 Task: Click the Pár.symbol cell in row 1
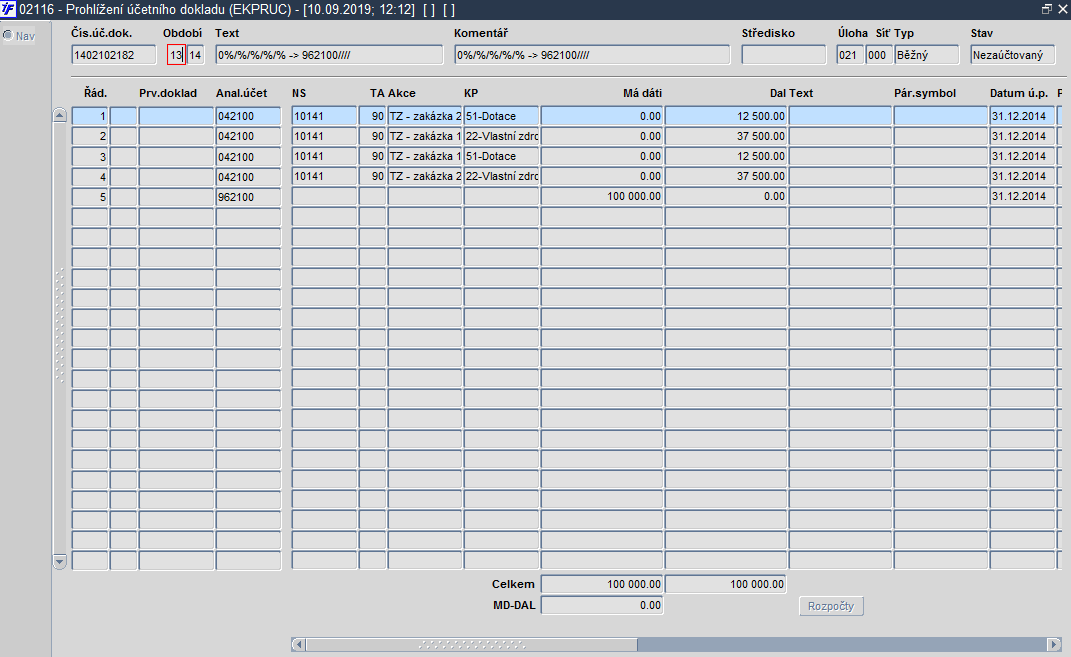(x=941, y=116)
